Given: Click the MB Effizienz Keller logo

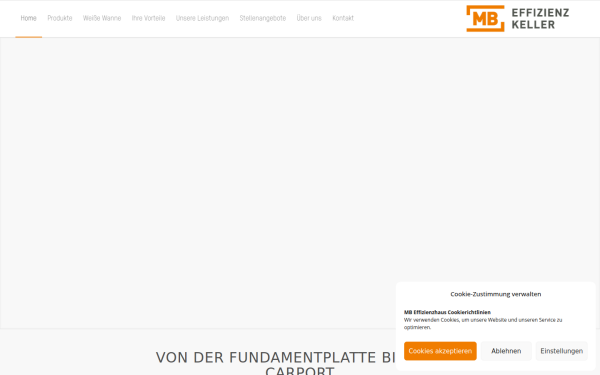Looking at the screenshot, I should (x=518, y=18).
